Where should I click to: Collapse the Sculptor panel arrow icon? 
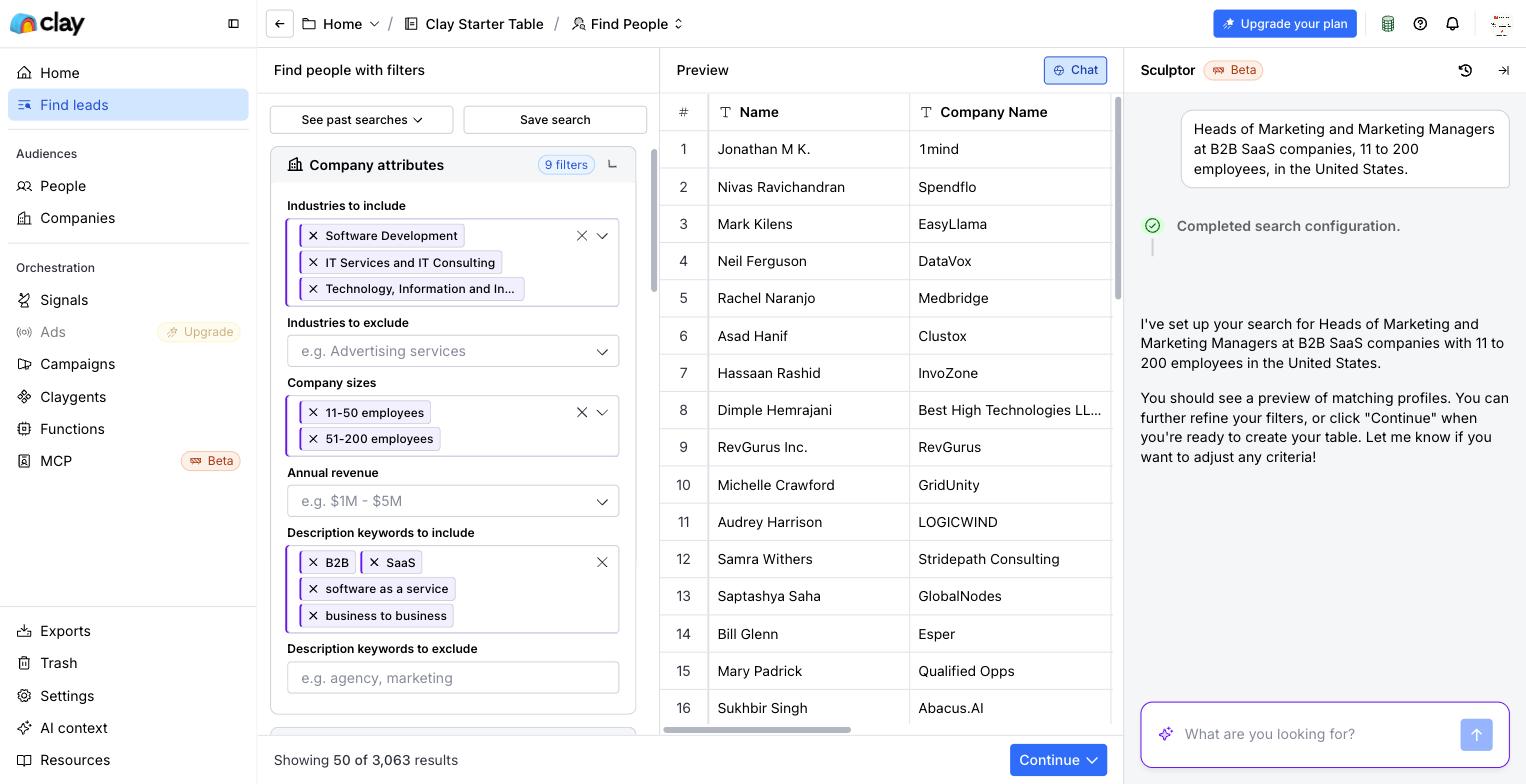click(x=1503, y=70)
